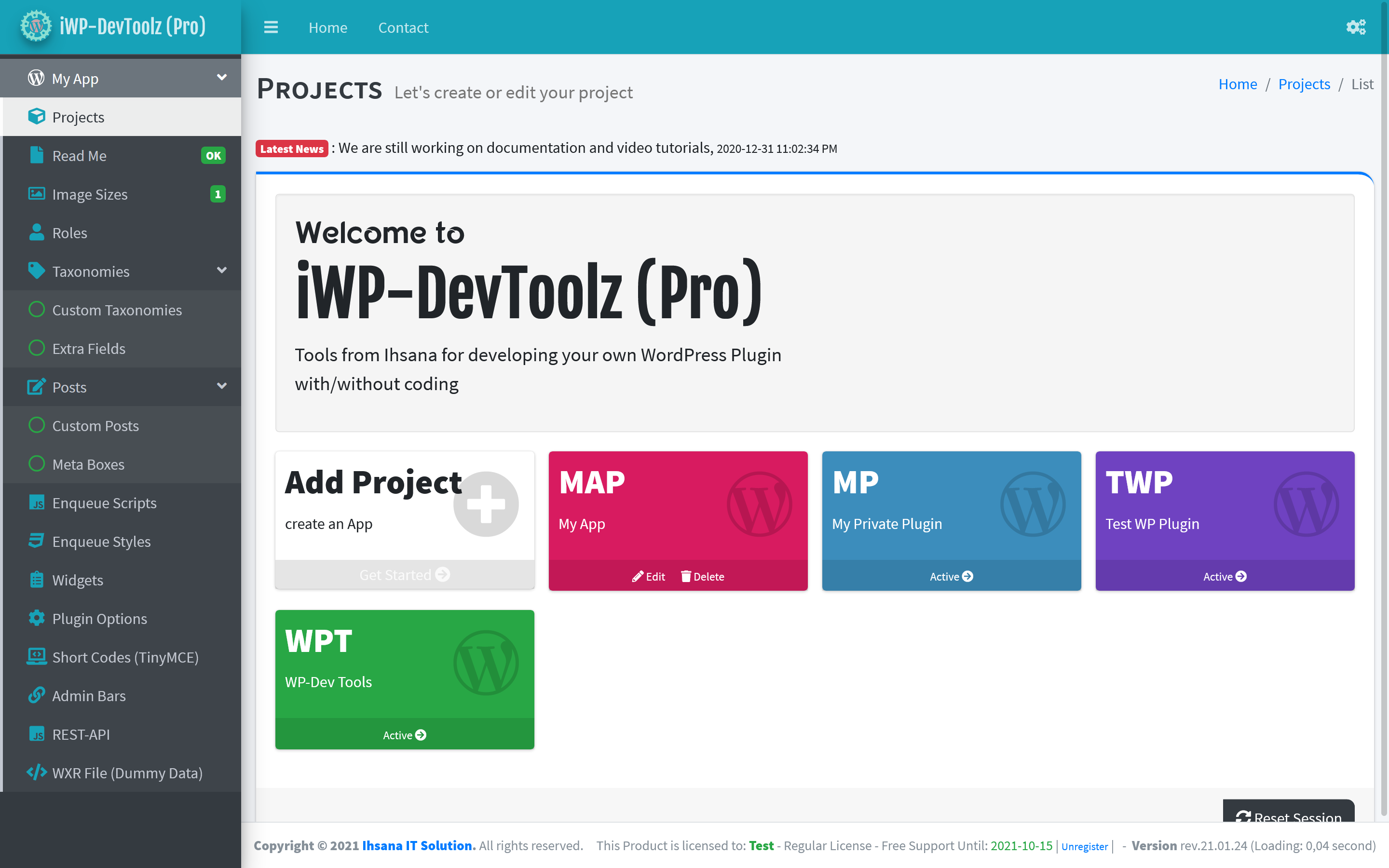Click the green OK badge on Read Me
Viewport: 1389px width, 868px height.
pos(213,155)
